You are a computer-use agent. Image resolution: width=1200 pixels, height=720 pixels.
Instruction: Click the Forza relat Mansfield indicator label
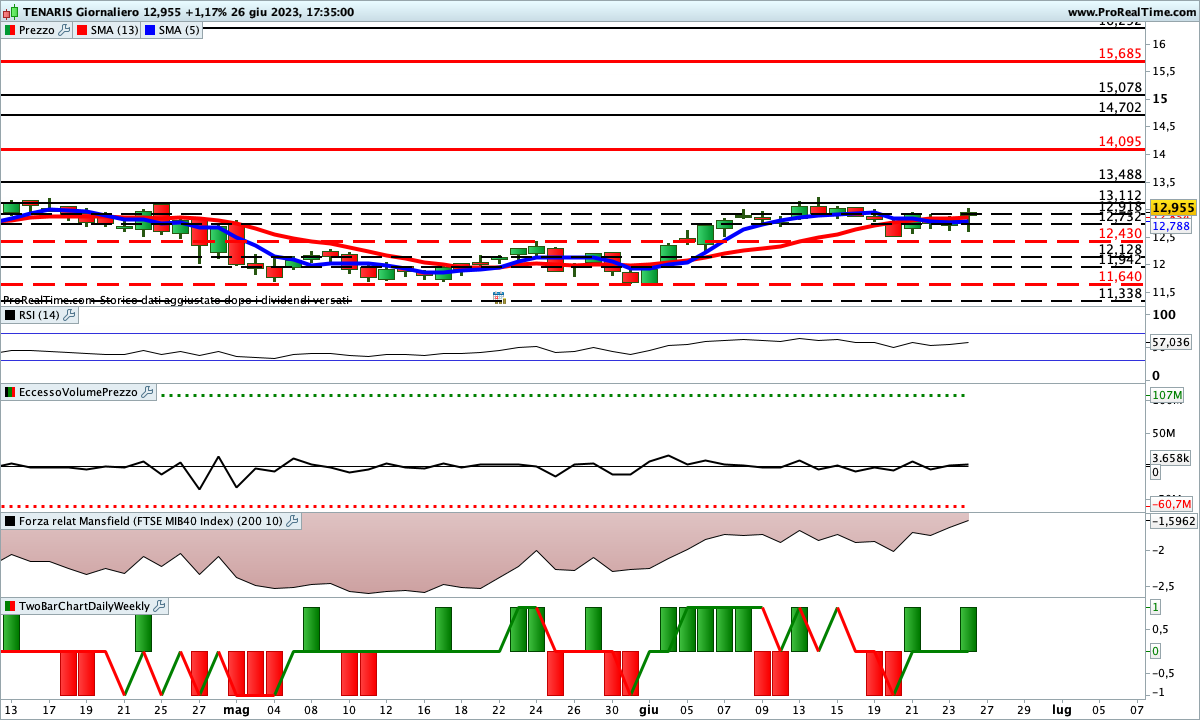tap(151, 521)
